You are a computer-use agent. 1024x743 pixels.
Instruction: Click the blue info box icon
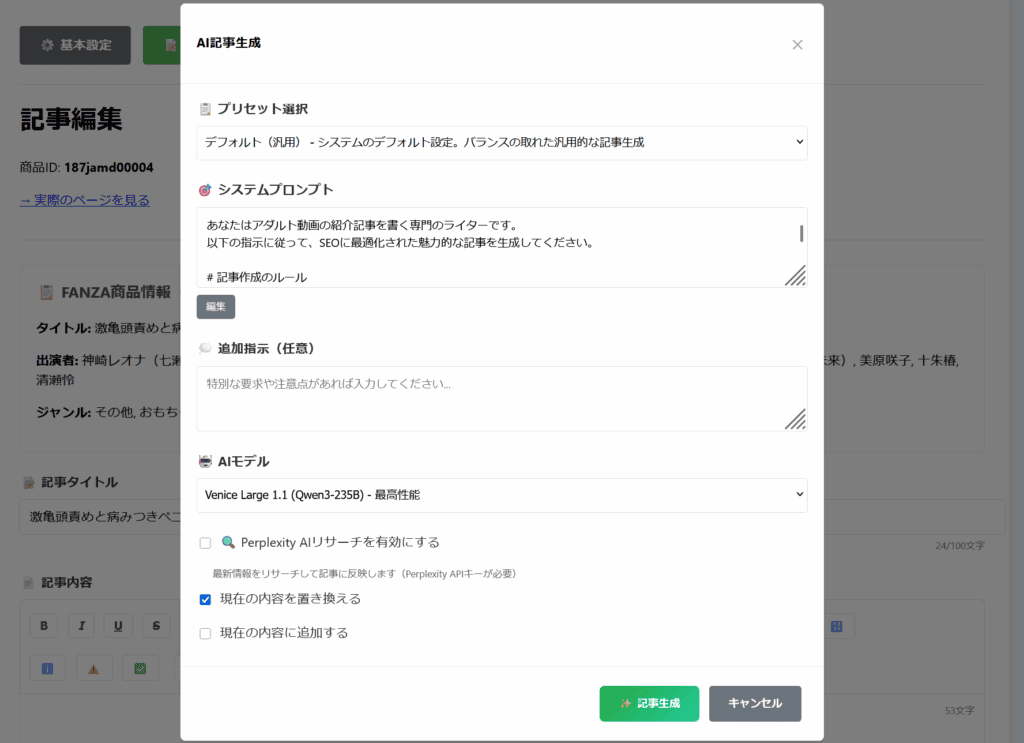[x=47, y=668]
